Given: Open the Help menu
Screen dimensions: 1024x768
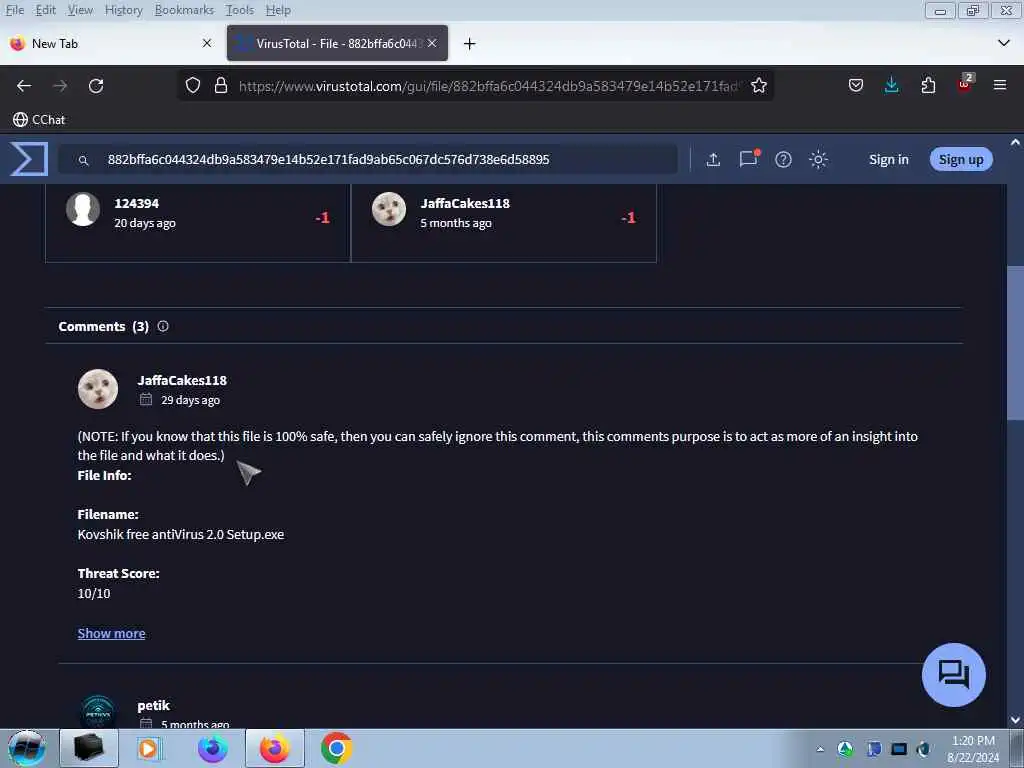Looking at the screenshot, I should (x=278, y=10).
